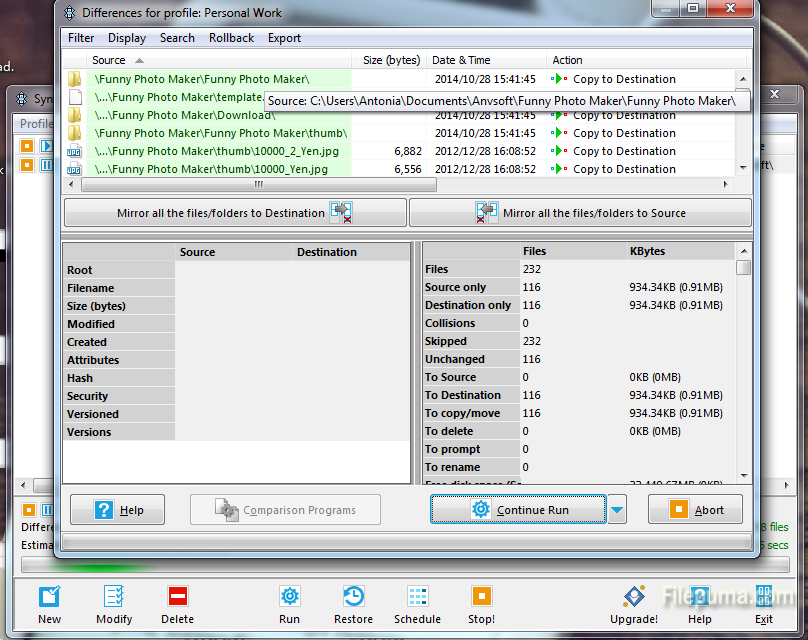Open the Rollback menu
The image size is (808, 640).
pos(231,38)
